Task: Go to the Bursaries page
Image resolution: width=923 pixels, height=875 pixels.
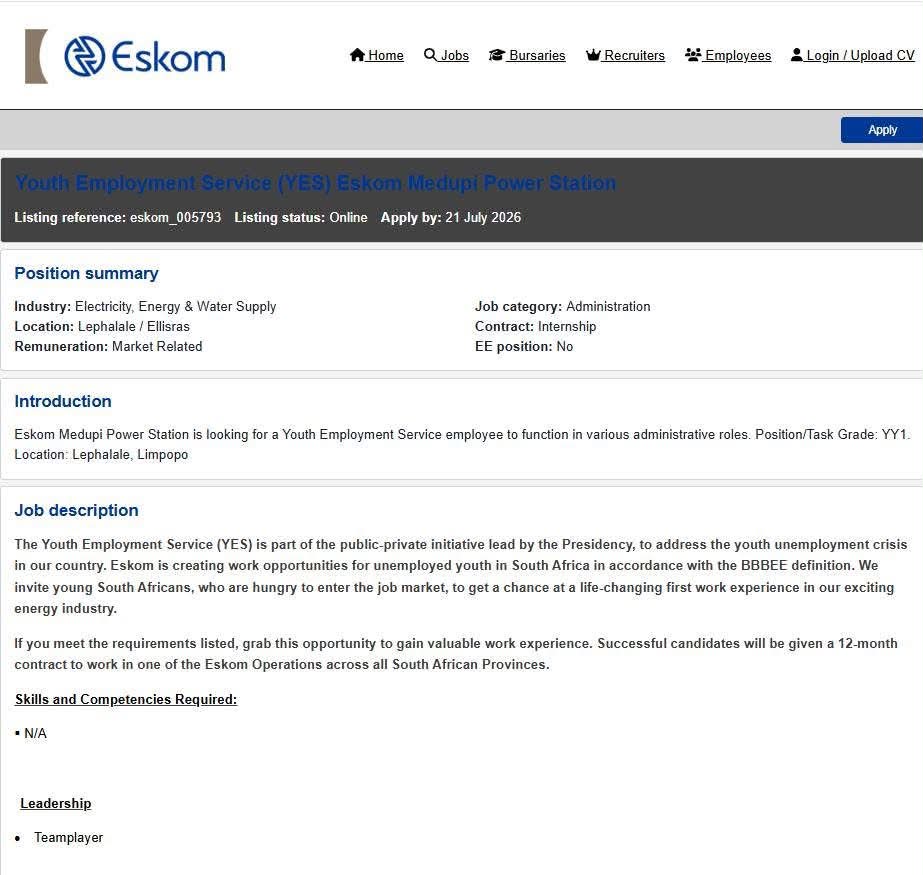Action: tap(537, 55)
